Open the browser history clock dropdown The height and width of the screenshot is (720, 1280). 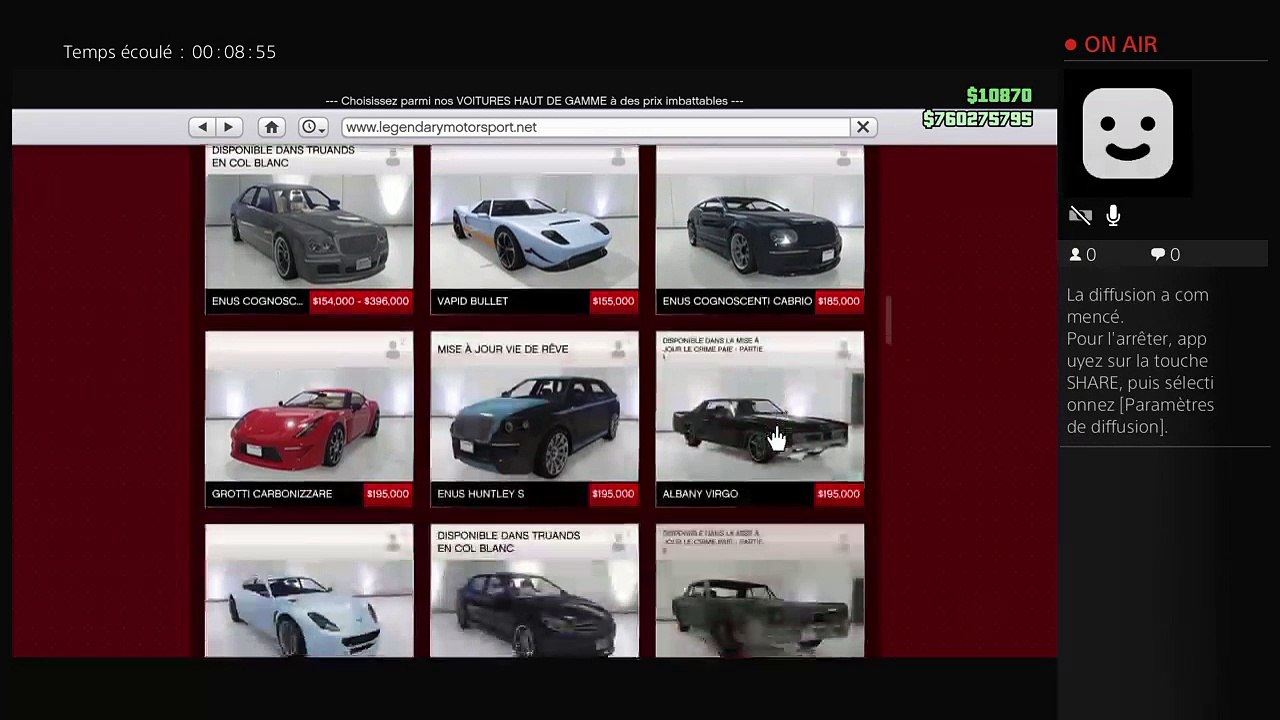click(313, 127)
